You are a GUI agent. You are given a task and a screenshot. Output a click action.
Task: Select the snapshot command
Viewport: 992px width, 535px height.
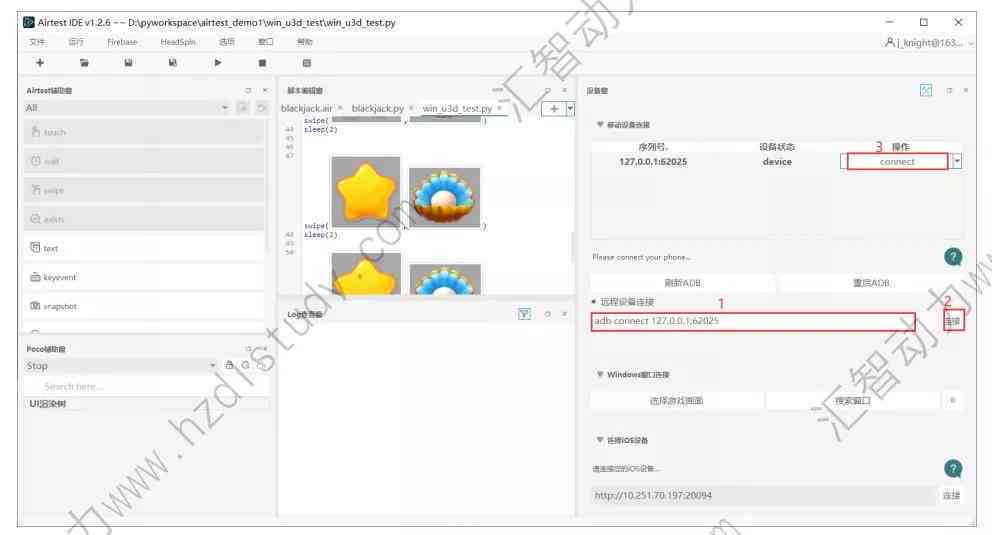[144, 306]
